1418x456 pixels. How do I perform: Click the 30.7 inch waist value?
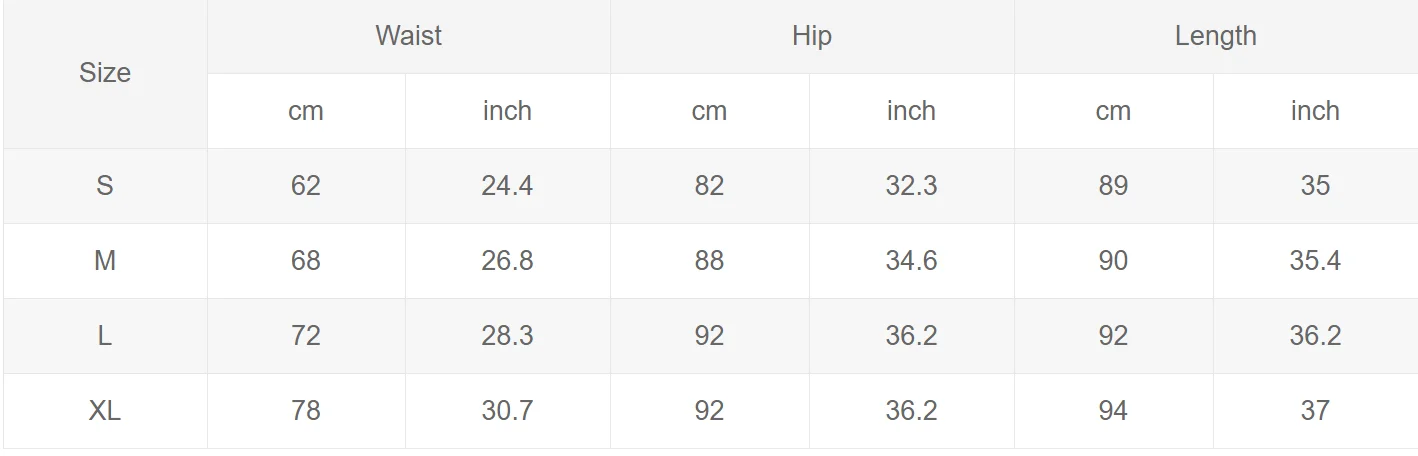[x=508, y=411]
